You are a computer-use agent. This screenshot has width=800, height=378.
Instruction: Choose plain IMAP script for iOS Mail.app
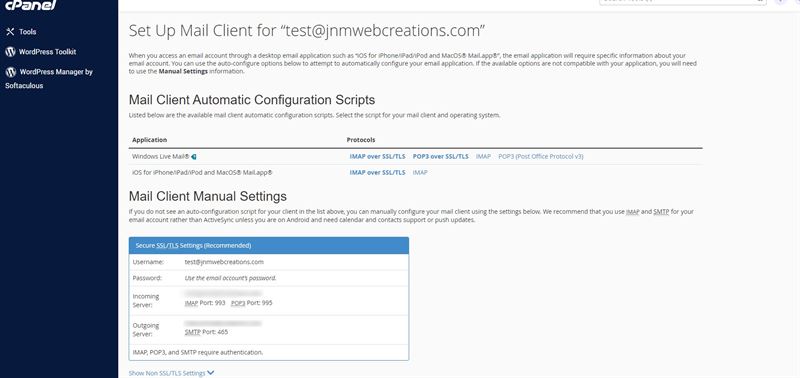pos(420,172)
